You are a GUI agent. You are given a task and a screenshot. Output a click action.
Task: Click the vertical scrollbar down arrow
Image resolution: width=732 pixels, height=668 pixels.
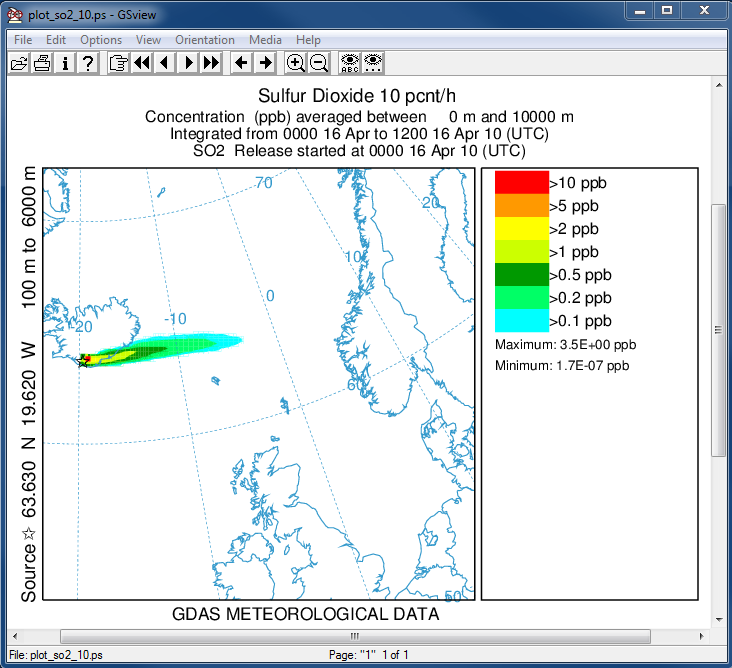tap(719, 619)
